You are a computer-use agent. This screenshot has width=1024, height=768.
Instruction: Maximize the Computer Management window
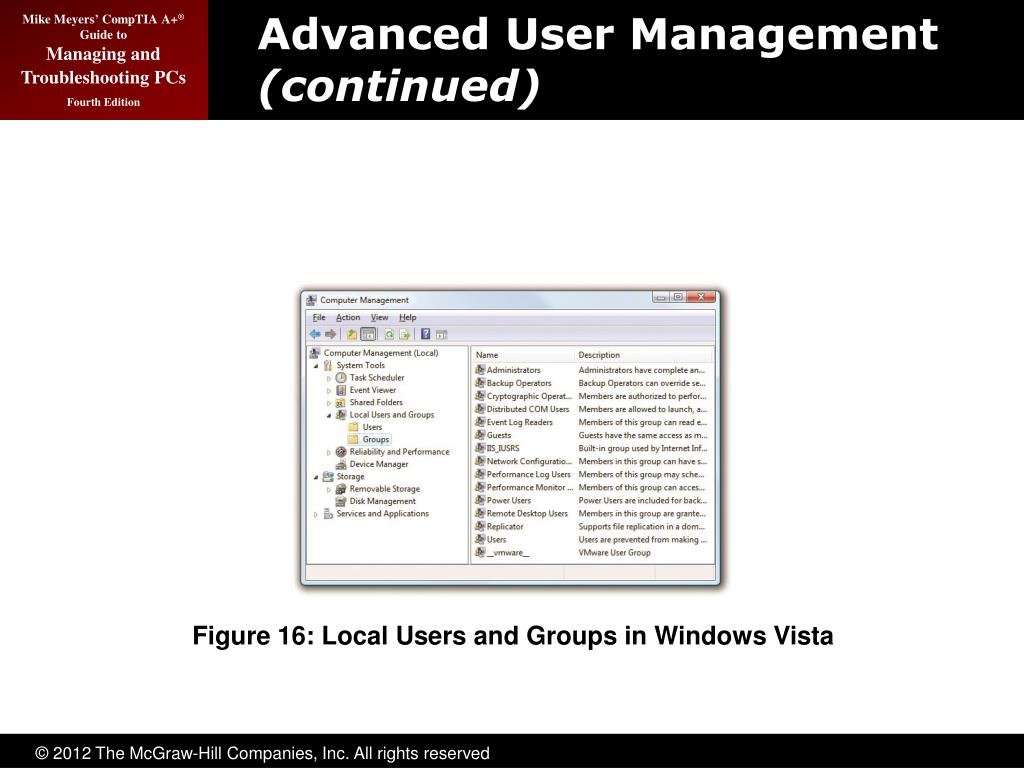[678, 297]
